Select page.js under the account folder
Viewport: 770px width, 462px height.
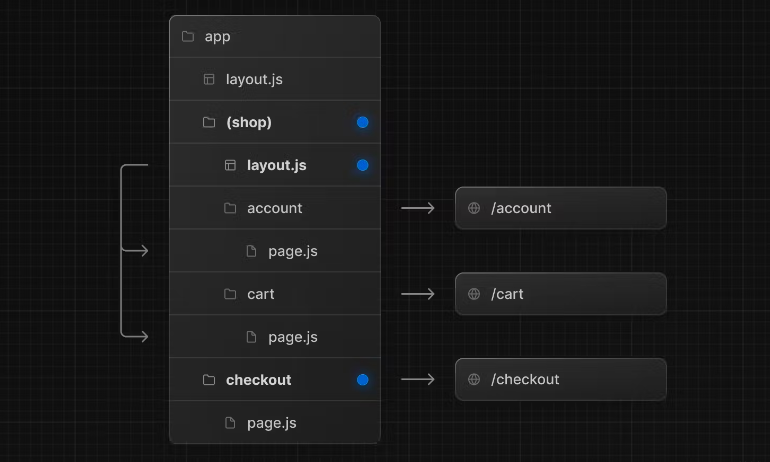coord(292,251)
